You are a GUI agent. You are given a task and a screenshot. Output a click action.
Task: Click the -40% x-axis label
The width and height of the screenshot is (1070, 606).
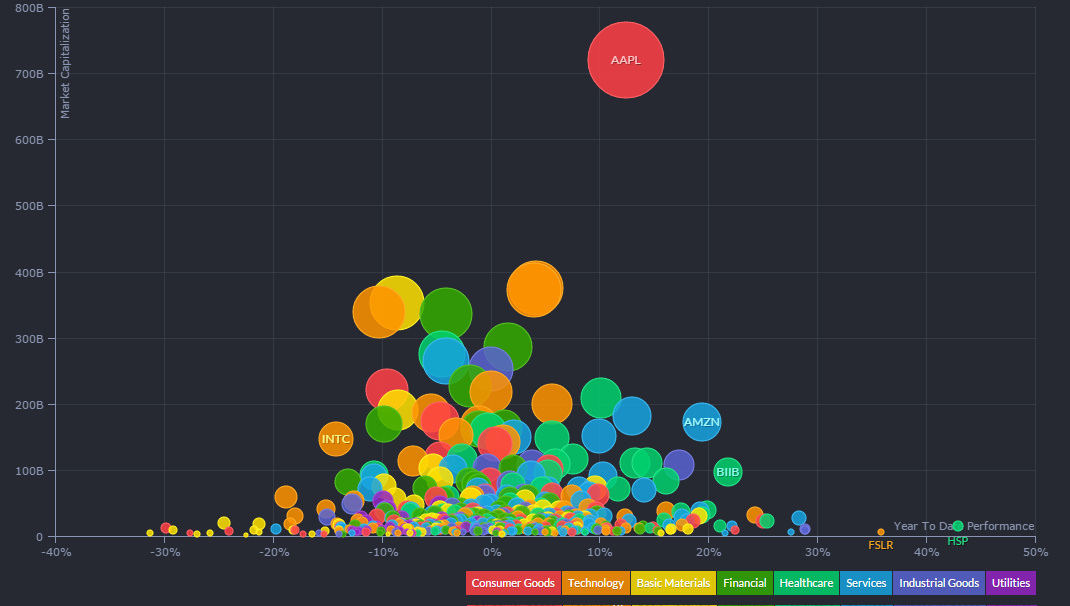tap(56, 552)
